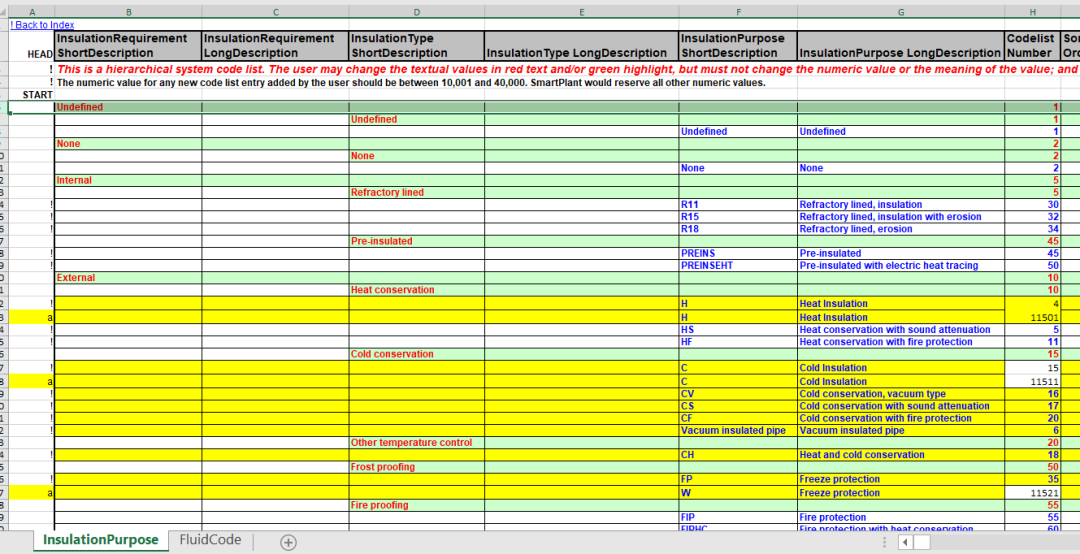Select column H header
The height and width of the screenshot is (554, 1080).
pyautogui.click(x=1032, y=12)
